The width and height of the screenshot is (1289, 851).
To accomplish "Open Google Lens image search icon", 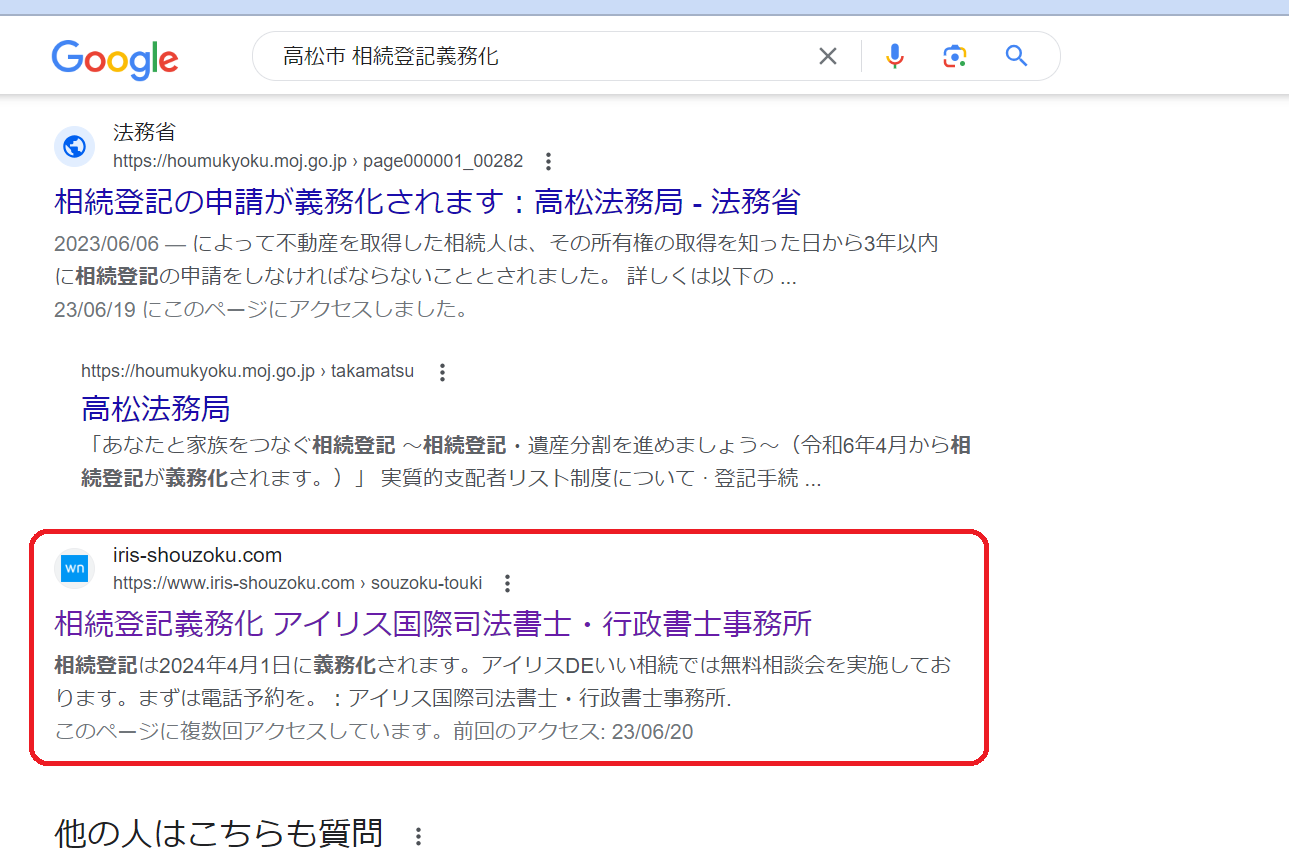I will (x=955, y=56).
